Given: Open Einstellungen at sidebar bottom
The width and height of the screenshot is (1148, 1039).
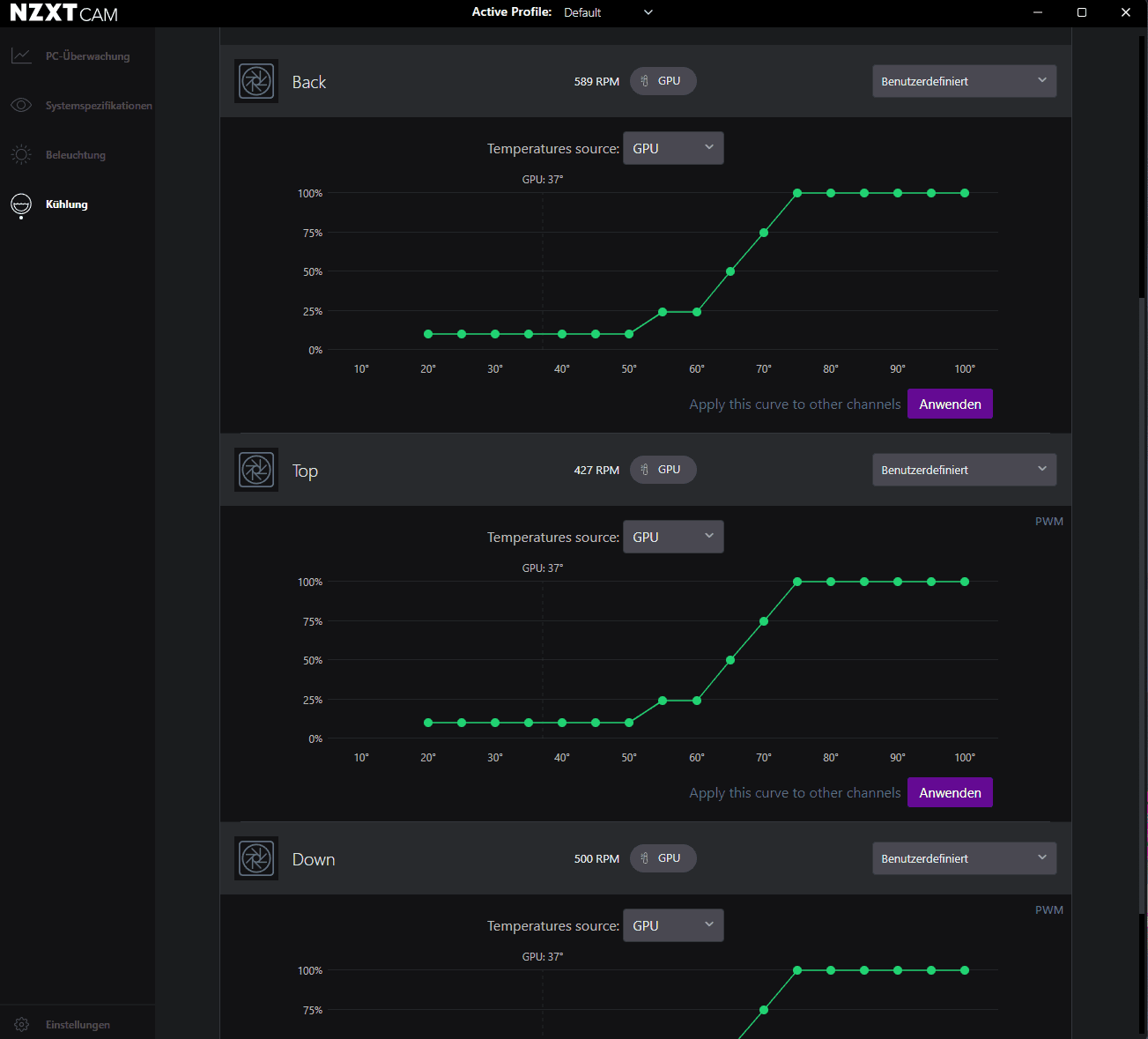Looking at the screenshot, I should click(x=78, y=1025).
